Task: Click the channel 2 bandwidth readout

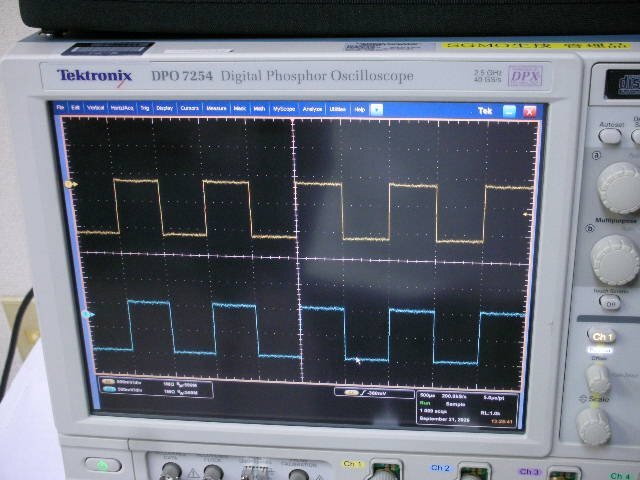Action: (187, 392)
